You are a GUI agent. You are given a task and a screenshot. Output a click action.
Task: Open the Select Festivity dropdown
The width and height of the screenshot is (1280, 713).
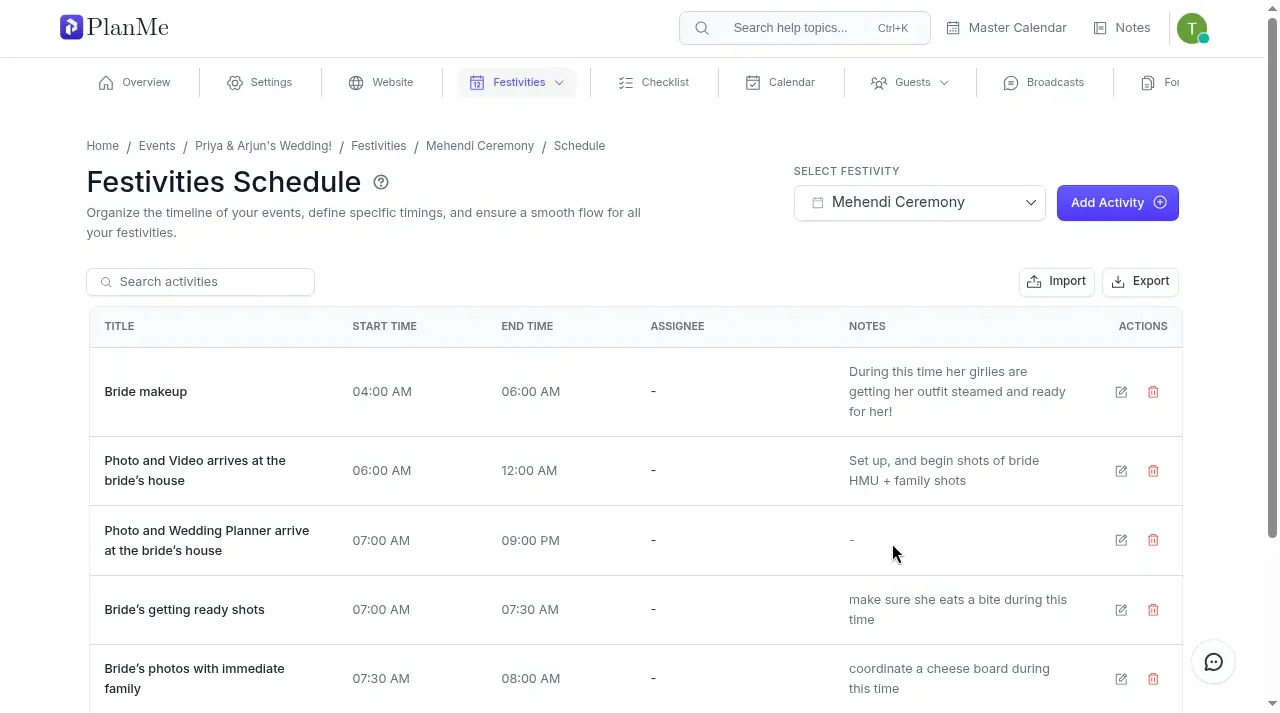pyautogui.click(x=919, y=203)
